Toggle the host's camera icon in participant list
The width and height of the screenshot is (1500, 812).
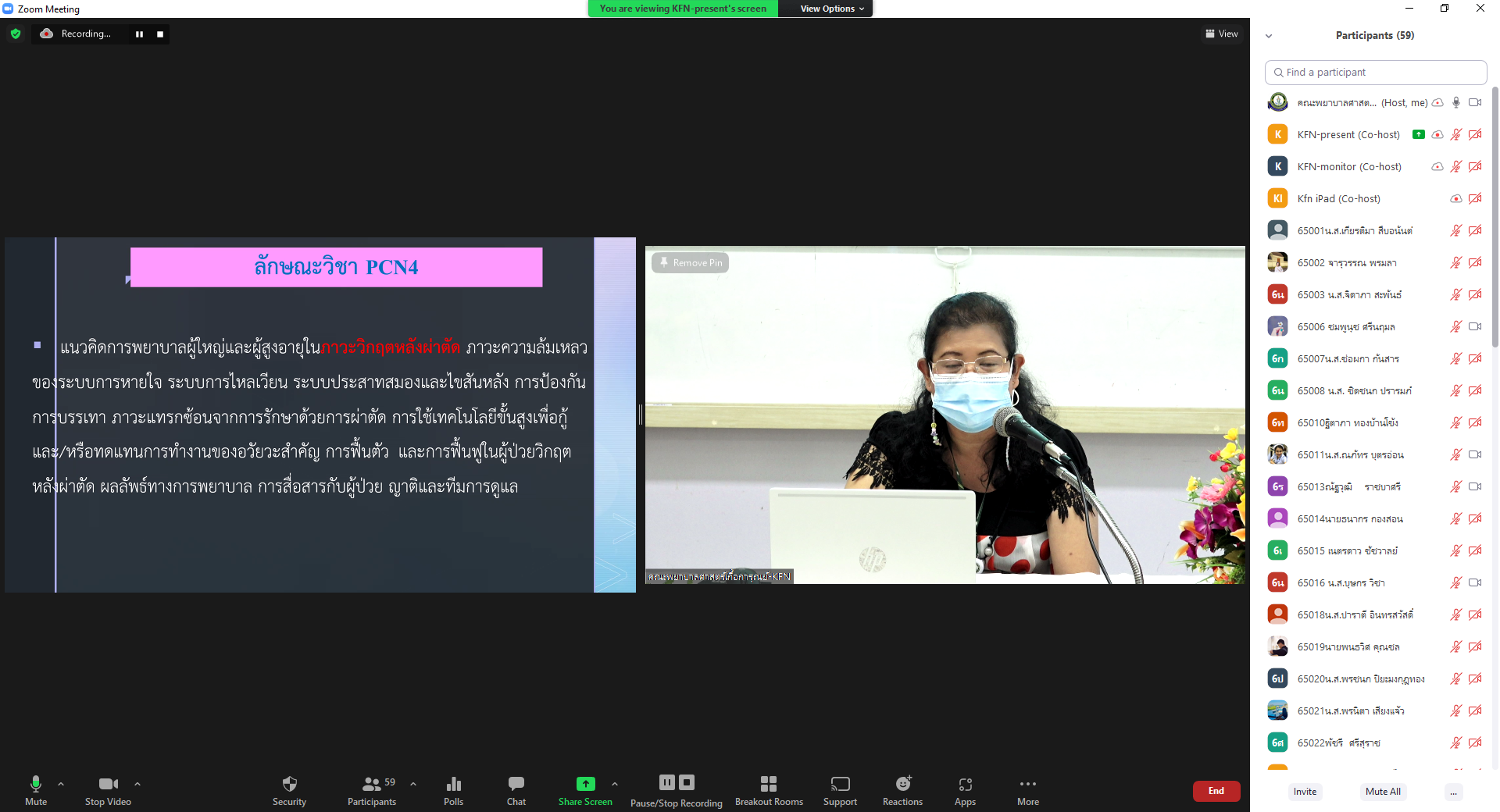1475,102
